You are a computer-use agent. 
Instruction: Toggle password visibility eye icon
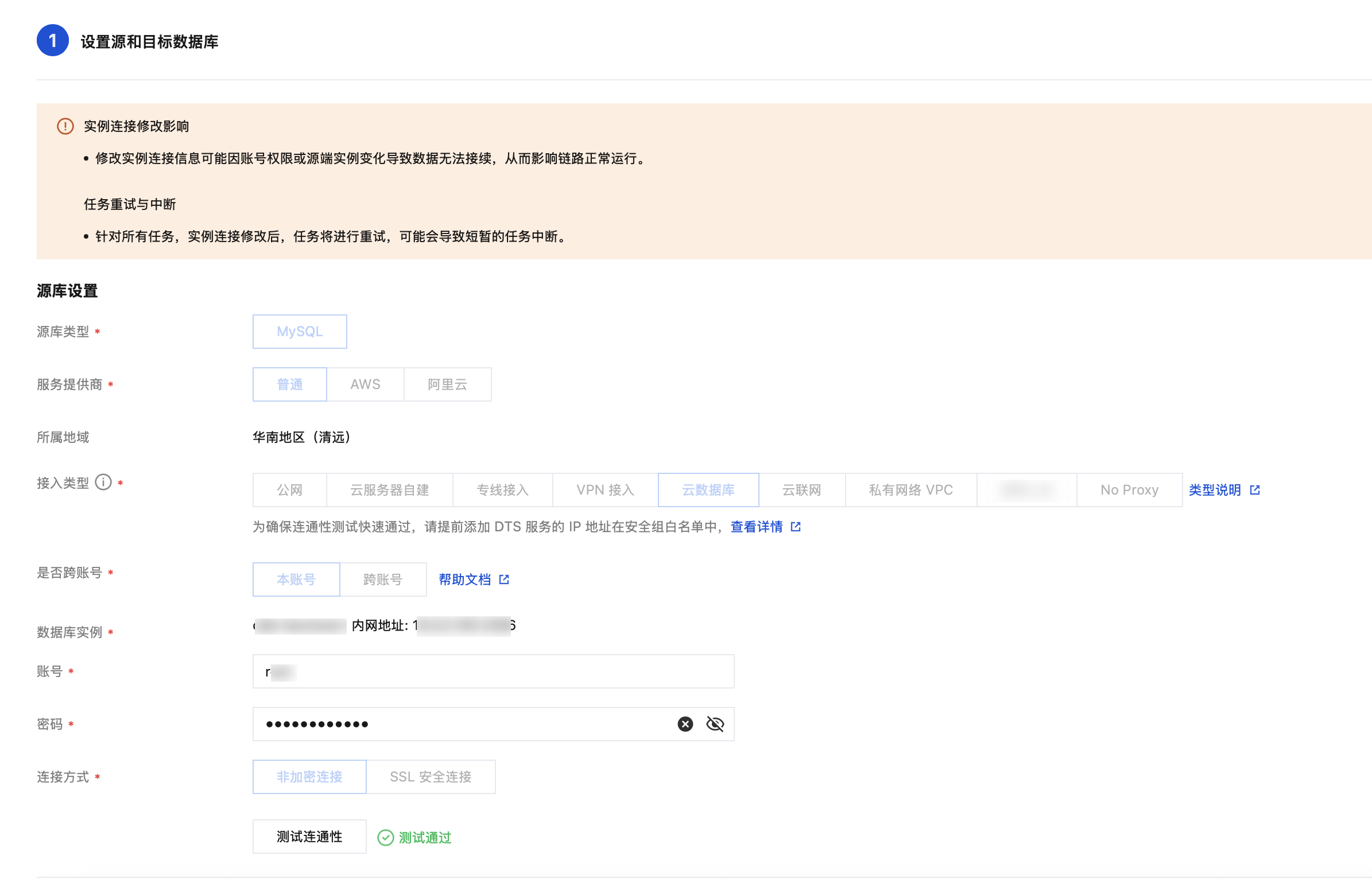pos(715,724)
